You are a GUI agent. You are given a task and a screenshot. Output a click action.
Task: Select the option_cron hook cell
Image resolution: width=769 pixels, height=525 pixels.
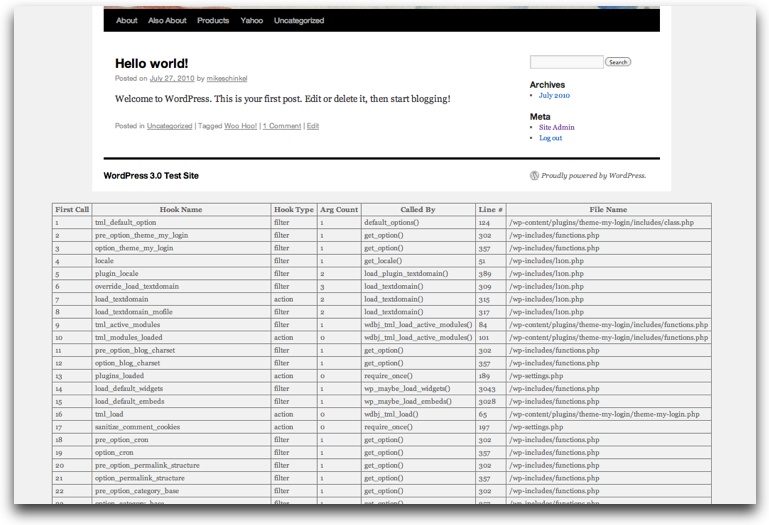coord(181,452)
